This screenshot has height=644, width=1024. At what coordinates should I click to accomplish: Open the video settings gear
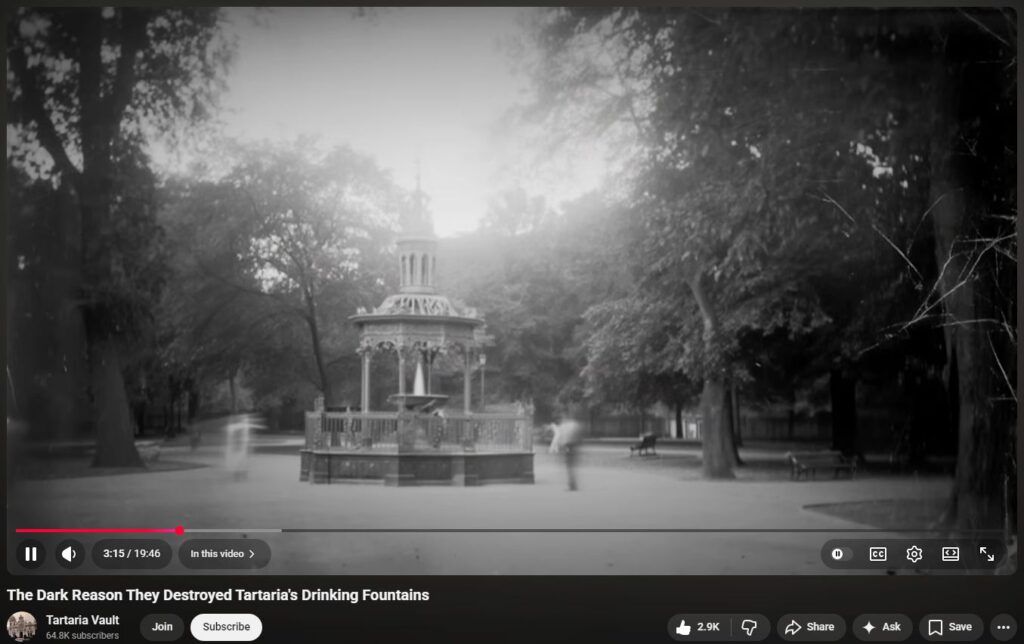point(914,554)
